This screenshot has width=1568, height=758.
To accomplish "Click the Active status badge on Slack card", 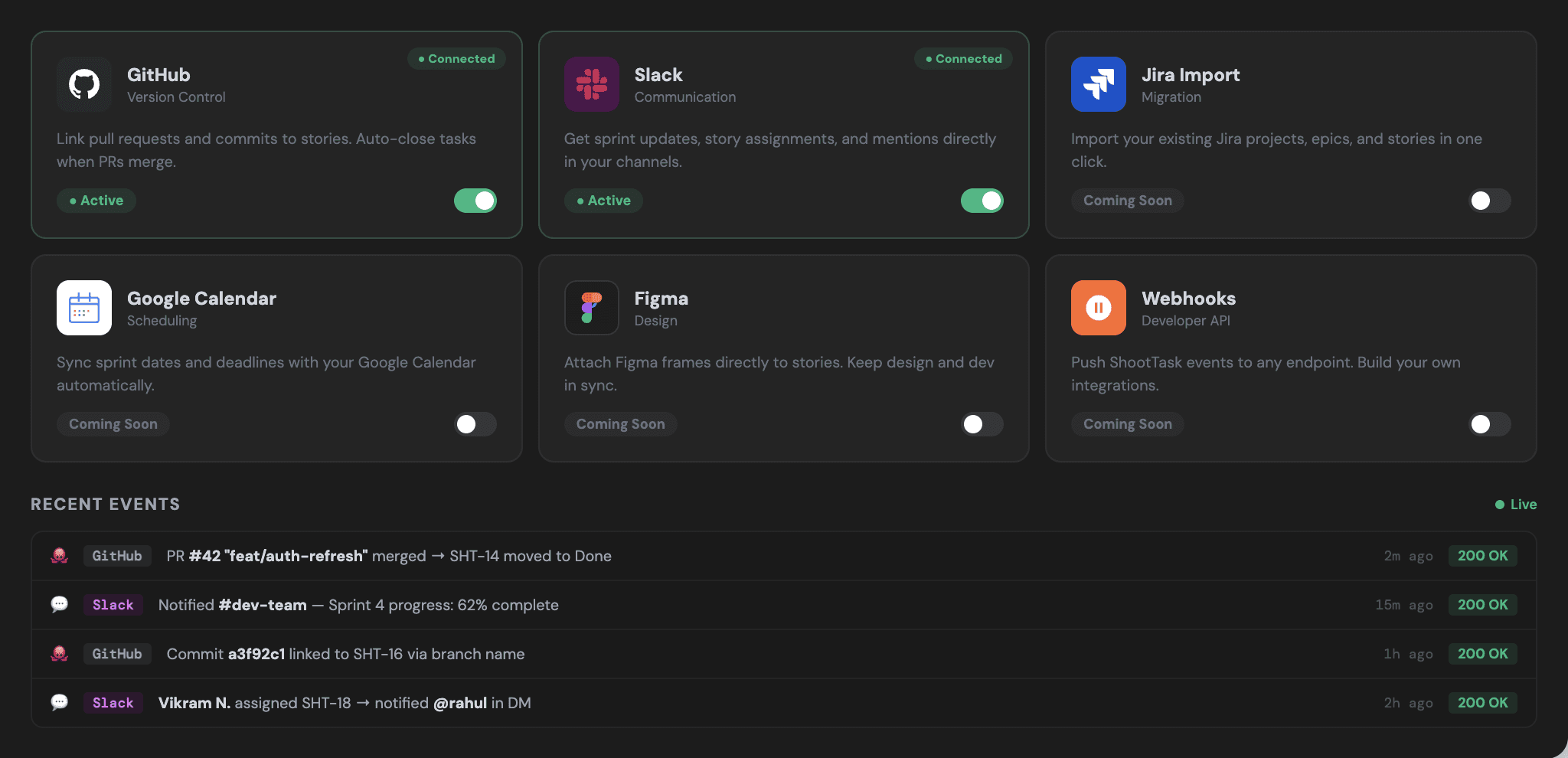I will pyautogui.click(x=603, y=201).
